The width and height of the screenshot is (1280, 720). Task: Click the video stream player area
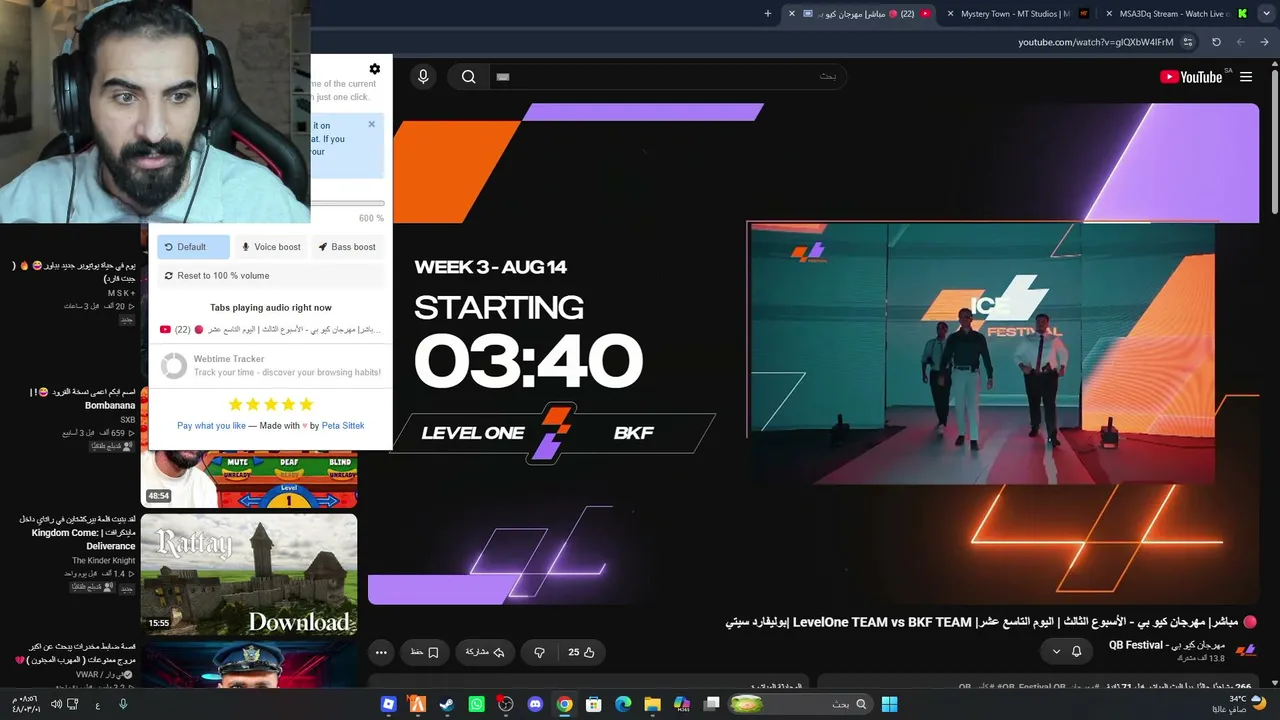click(814, 353)
